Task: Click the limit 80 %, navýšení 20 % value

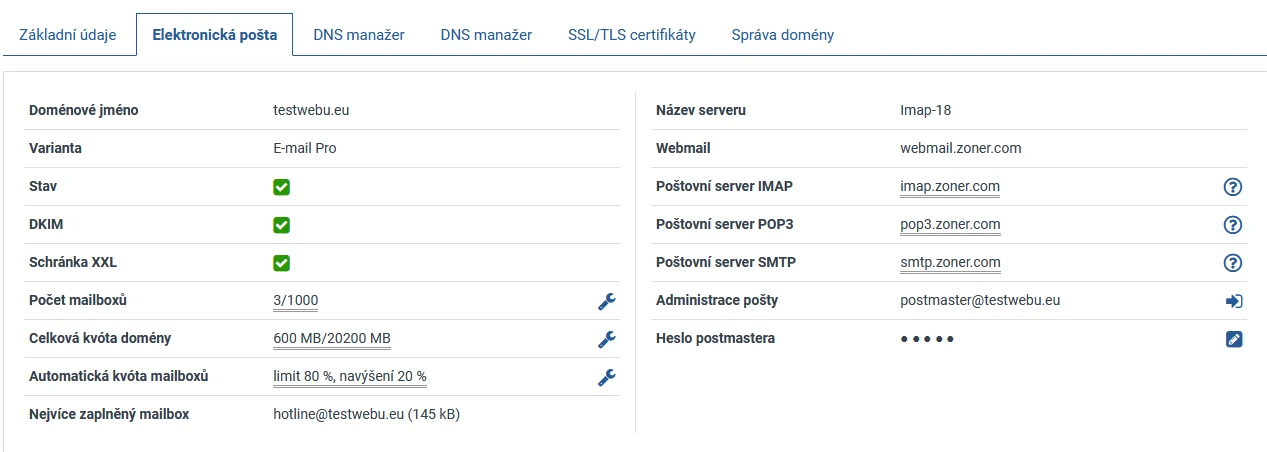Action: click(350, 376)
